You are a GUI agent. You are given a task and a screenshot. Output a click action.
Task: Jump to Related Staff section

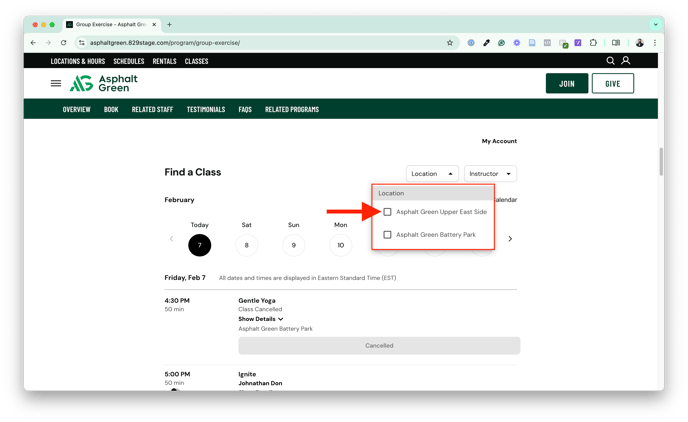point(152,109)
